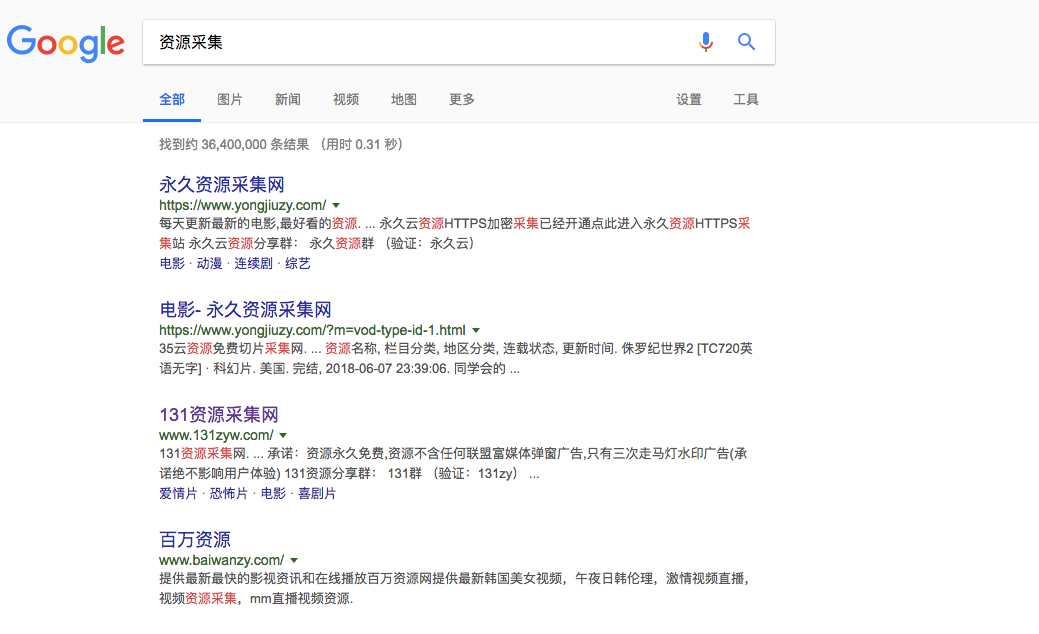Switch to the 新闻 tab
The image size is (1039, 634).
pos(288,99)
